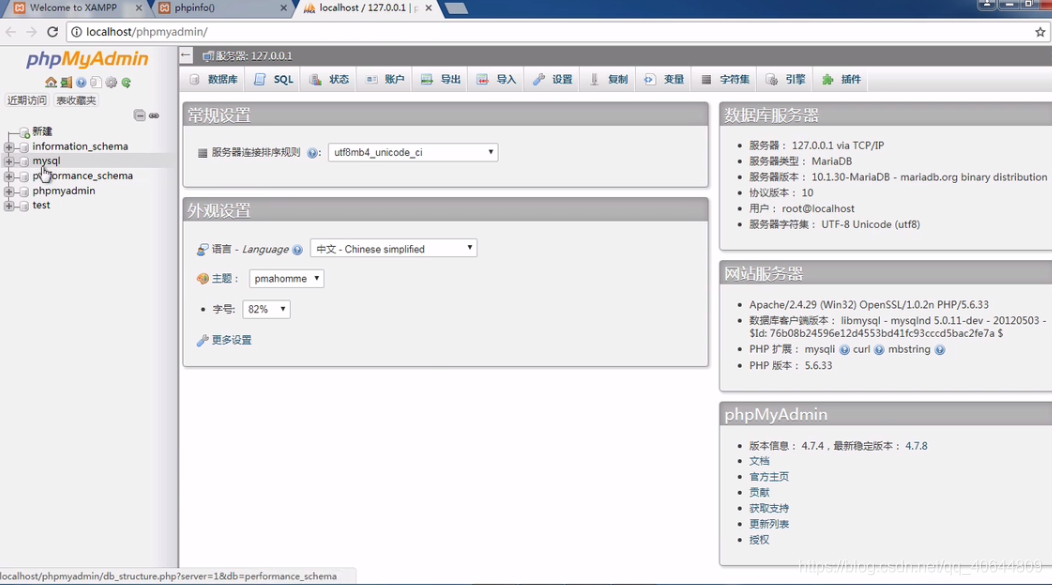Open the 导出 tab
Viewport: 1052px width, 585px height.
[x=441, y=79]
